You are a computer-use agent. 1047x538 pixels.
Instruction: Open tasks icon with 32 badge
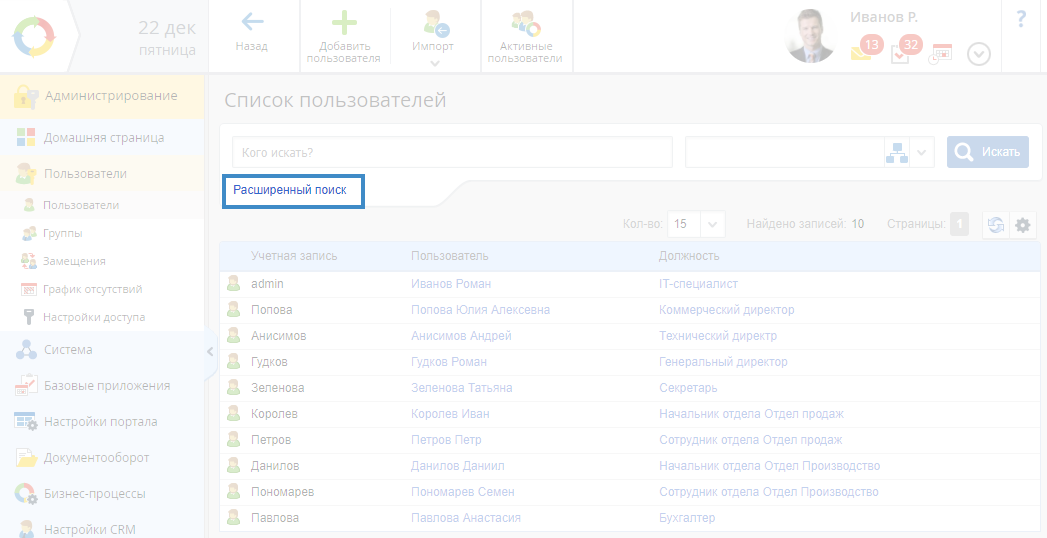point(901,54)
